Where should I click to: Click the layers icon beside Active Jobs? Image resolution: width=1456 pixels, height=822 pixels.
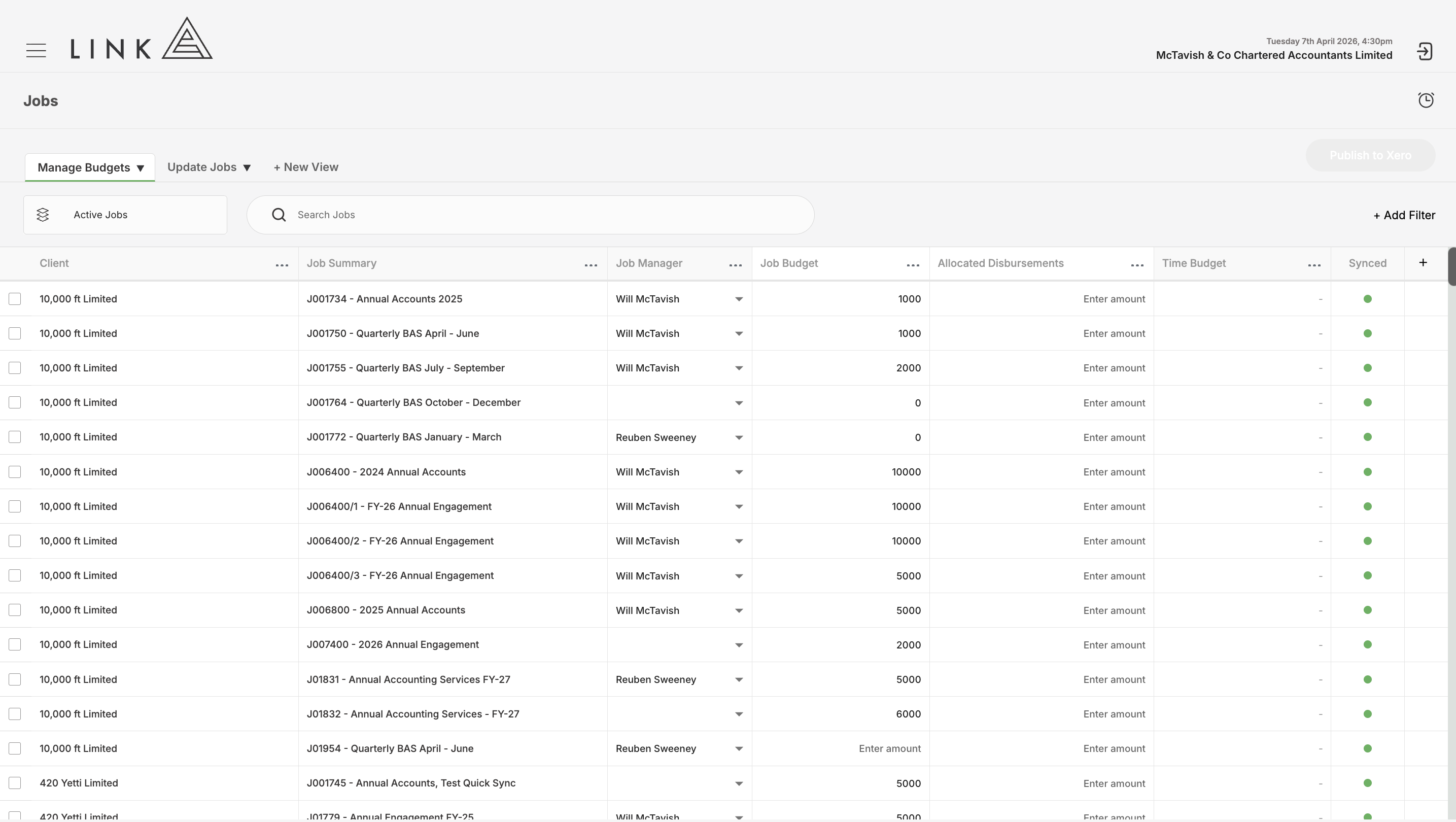click(43, 215)
